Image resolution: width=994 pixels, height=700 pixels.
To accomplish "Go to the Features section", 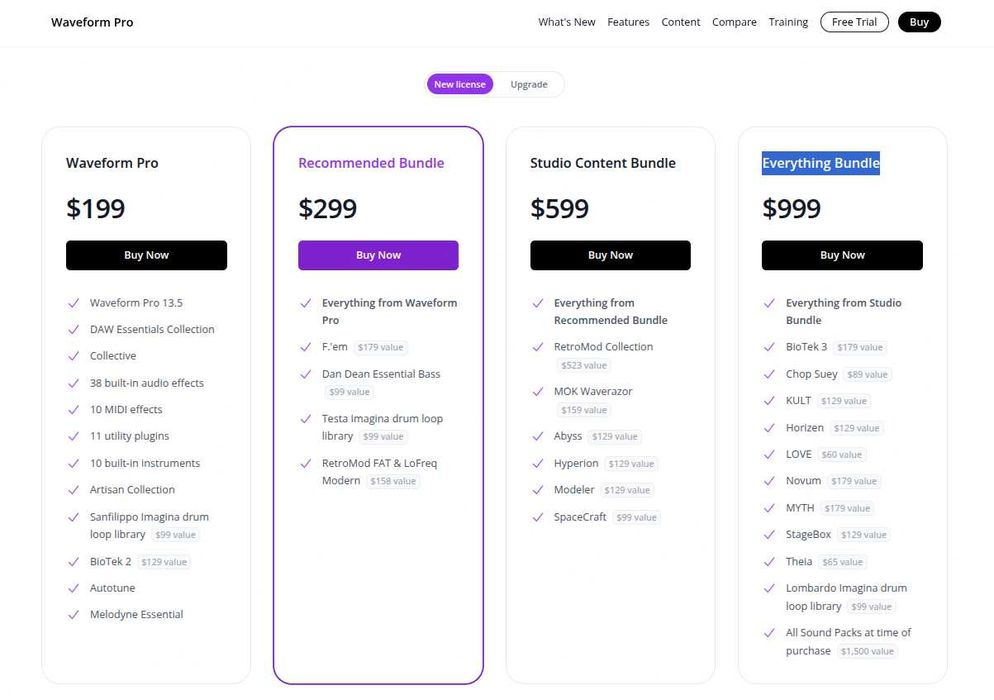I will pos(628,22).
